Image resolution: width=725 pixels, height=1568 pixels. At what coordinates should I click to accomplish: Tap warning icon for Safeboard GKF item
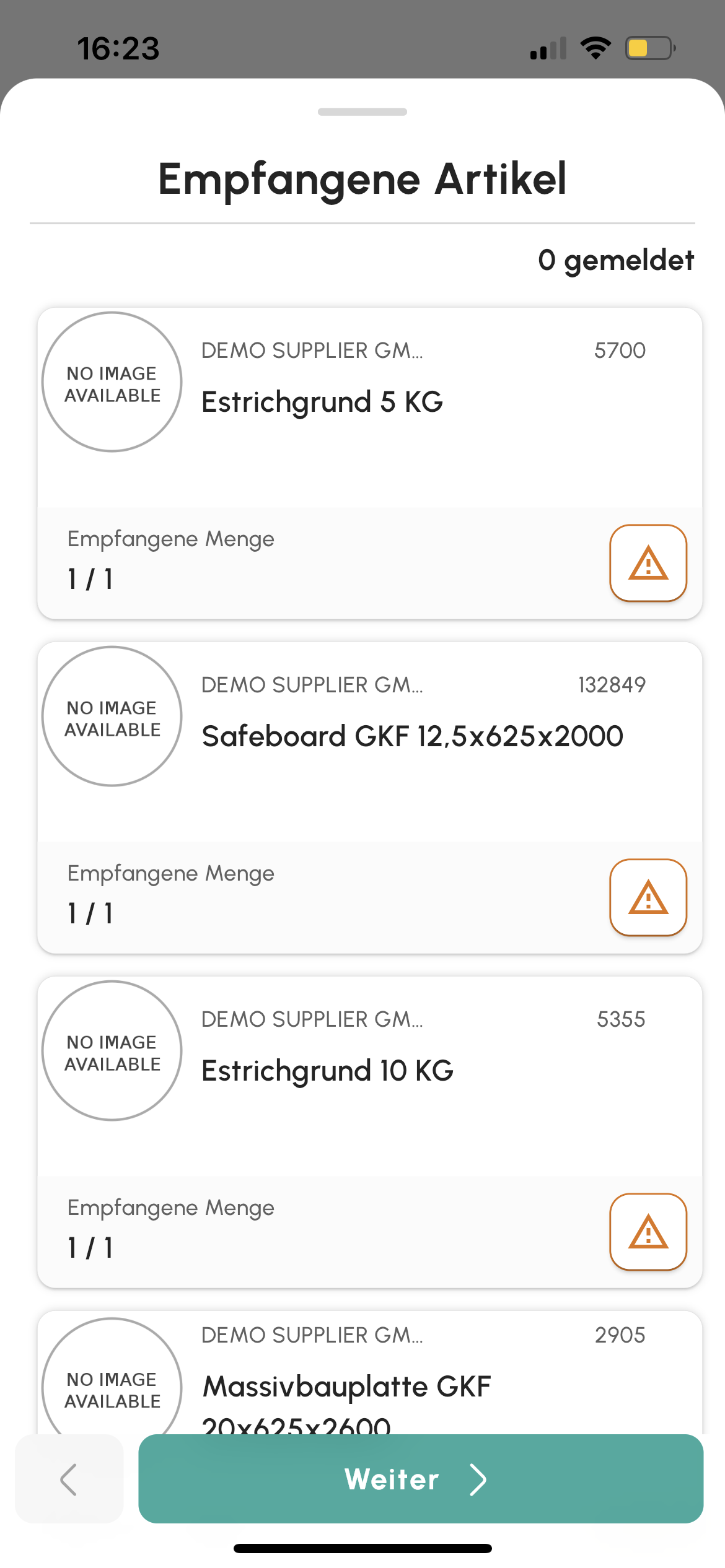point(648,897)
